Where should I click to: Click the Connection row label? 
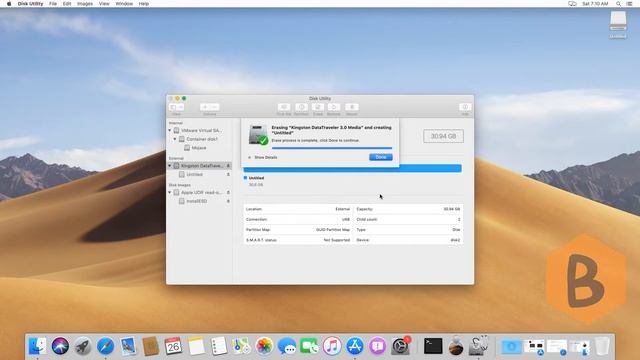coord(256,220)
